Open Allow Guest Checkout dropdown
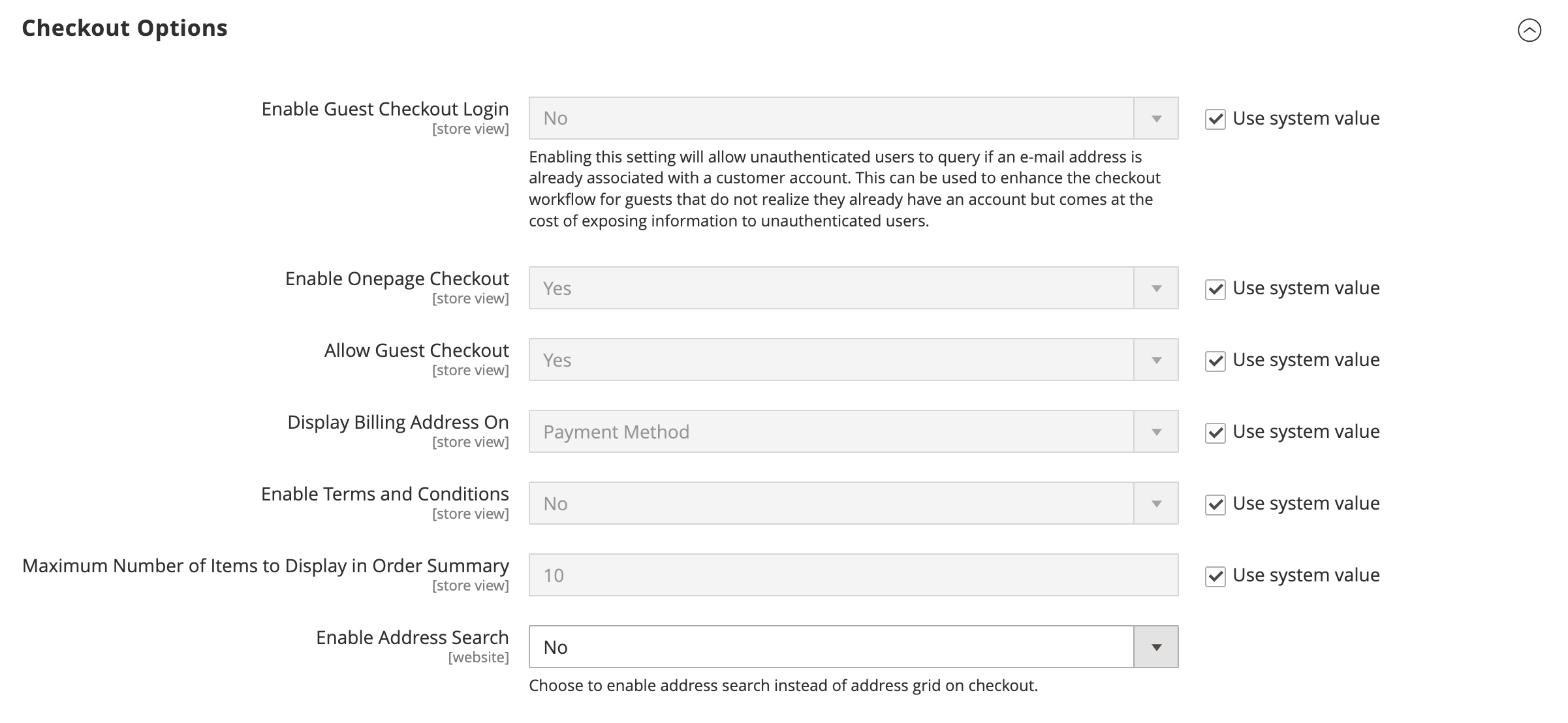This screenshot has height=723, width=1568. click(830, 360)
